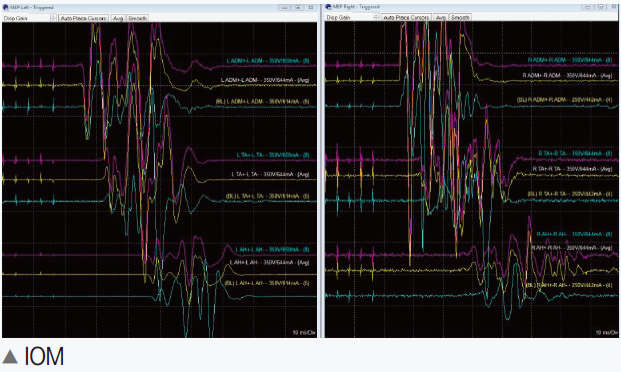The image size is (621, 372).
Task: Toggle Avg button in MEP Right window
Action: click(440, 17)
